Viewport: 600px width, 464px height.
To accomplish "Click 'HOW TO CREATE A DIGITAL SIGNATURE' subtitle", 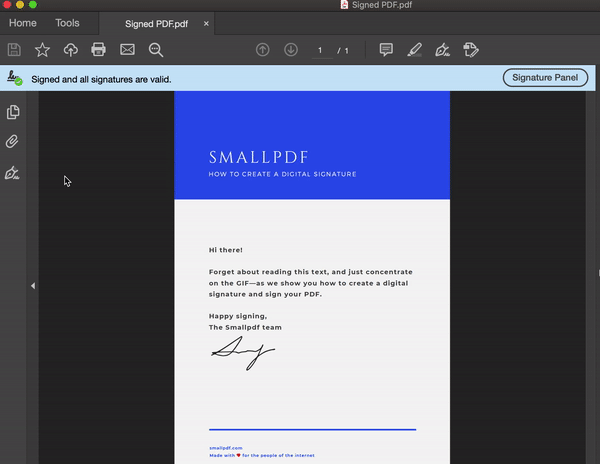I will point(282,174).
